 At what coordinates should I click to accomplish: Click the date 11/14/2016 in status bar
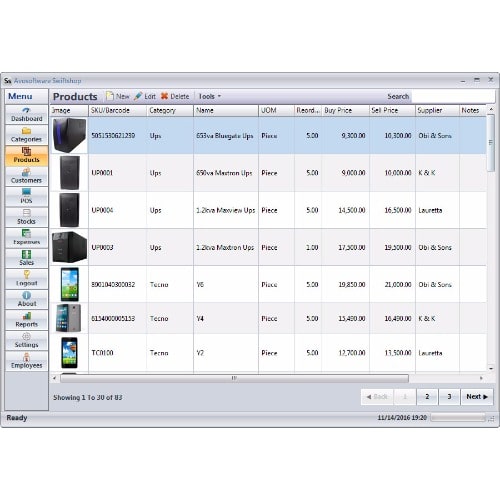click(x=395, y=418)
